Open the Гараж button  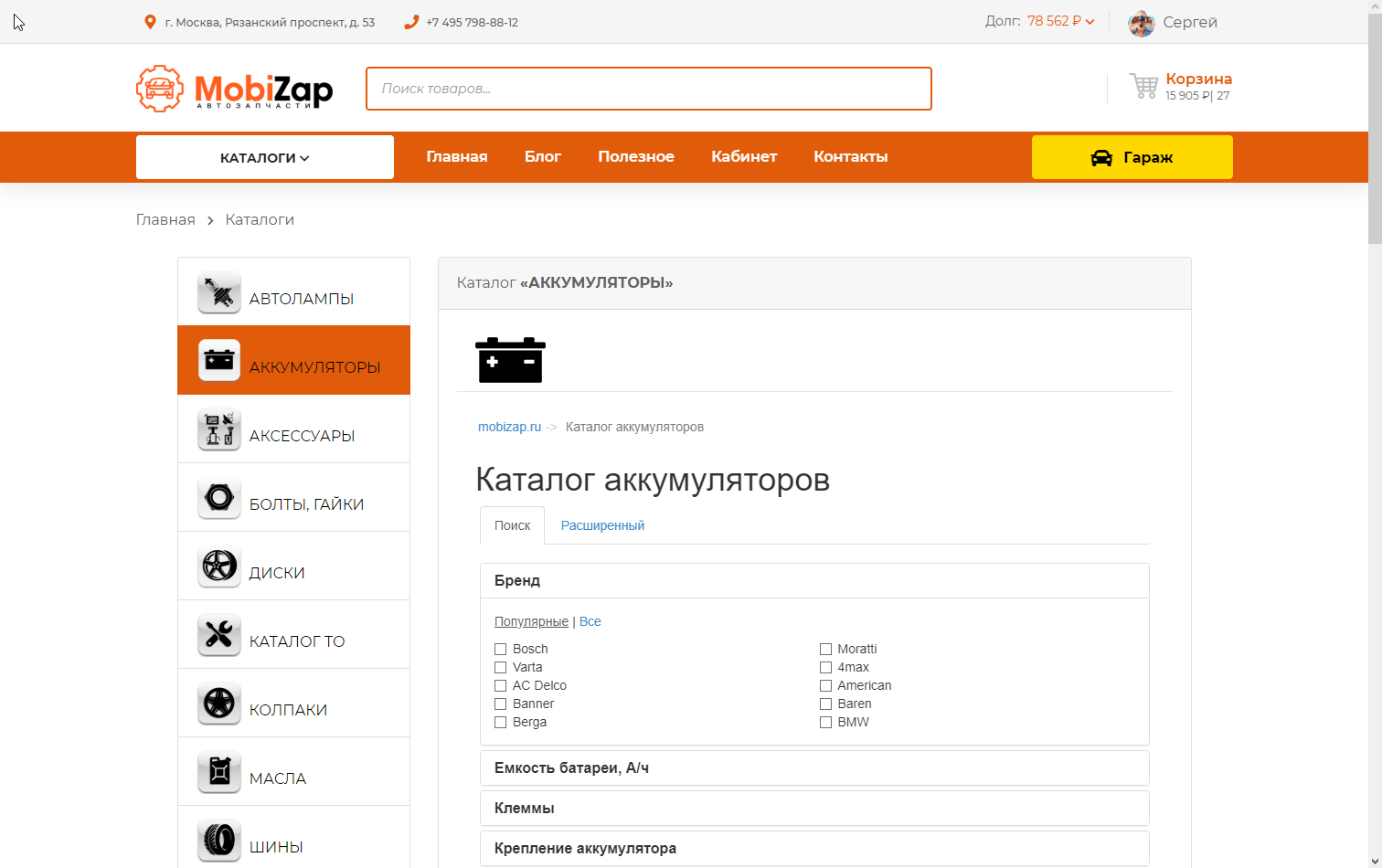1132,157
